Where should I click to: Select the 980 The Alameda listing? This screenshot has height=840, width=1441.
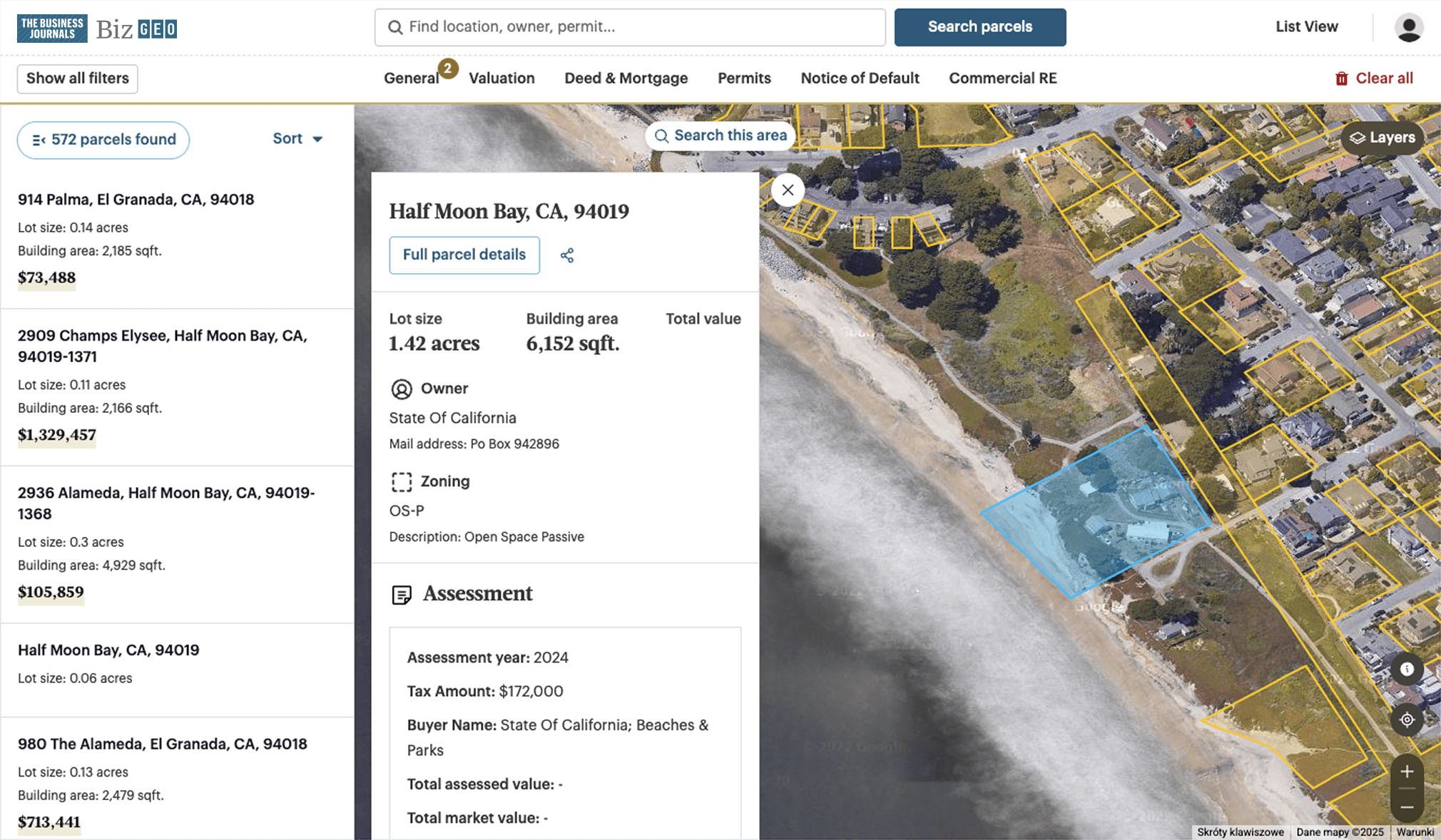tap(177, 779)
